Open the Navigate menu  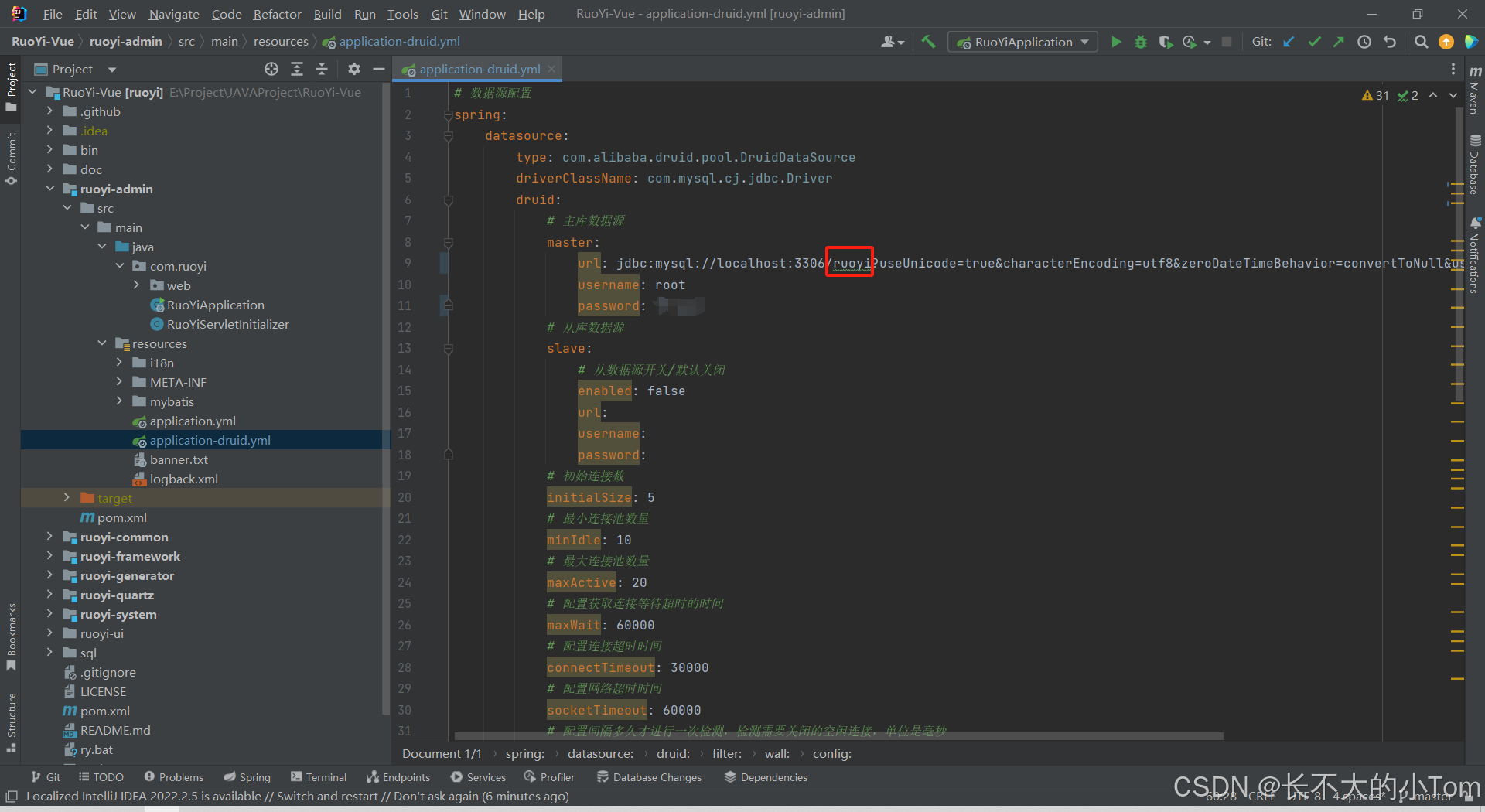tap(174, 14)
